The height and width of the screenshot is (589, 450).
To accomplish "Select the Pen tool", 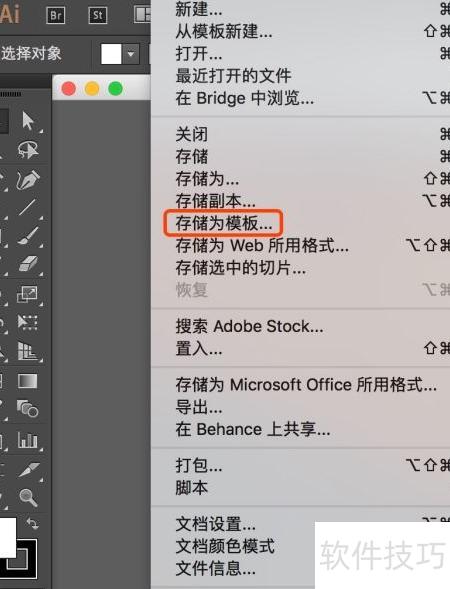I will [x=28, y=179].
